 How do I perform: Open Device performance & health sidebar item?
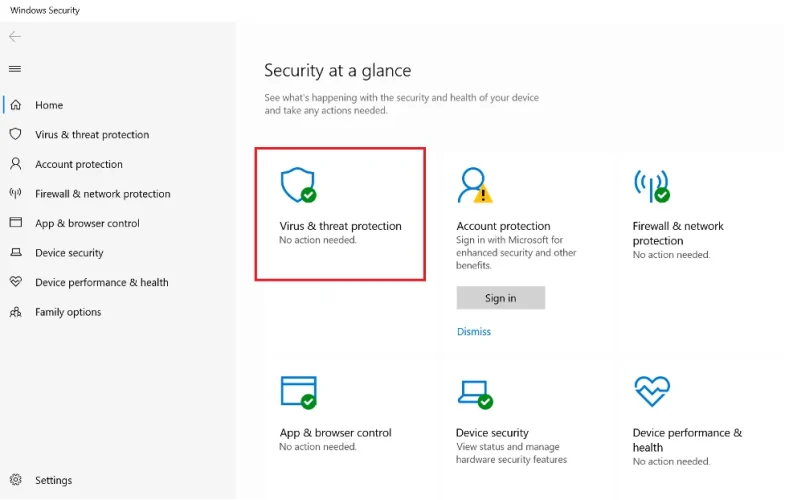(x=101, y=282)
